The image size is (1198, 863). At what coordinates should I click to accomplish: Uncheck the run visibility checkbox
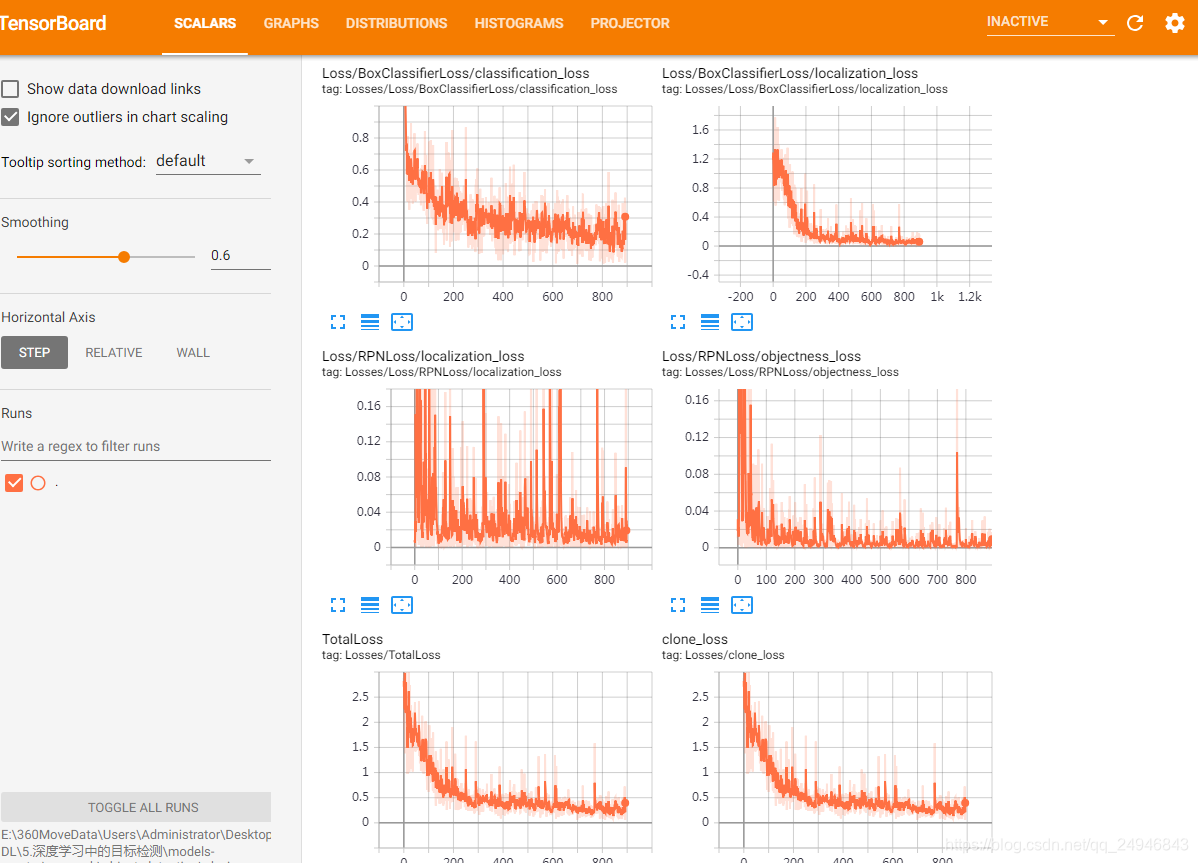click(x=14, y=483)
